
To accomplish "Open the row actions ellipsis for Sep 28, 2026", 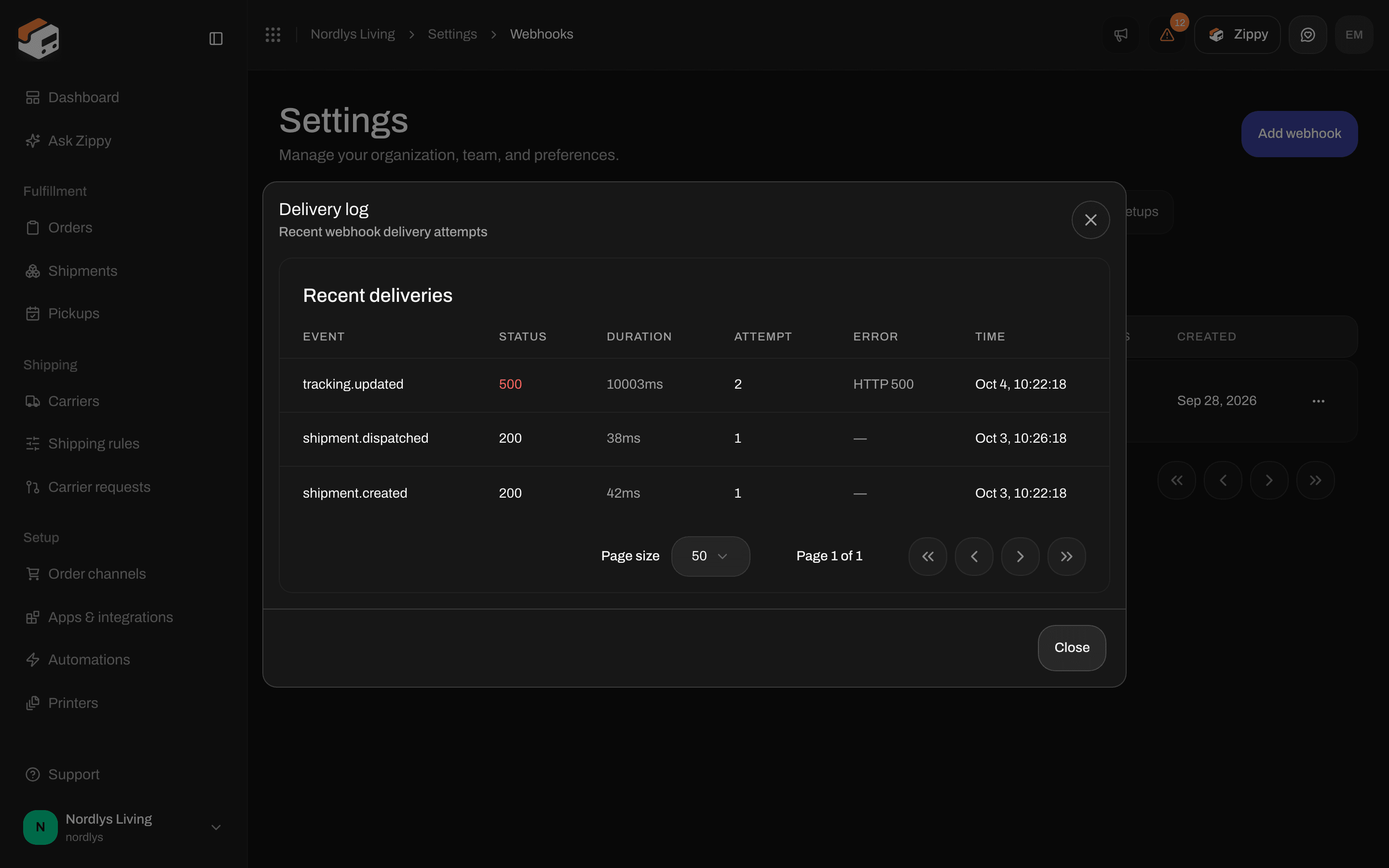I will coord(1319,401).
